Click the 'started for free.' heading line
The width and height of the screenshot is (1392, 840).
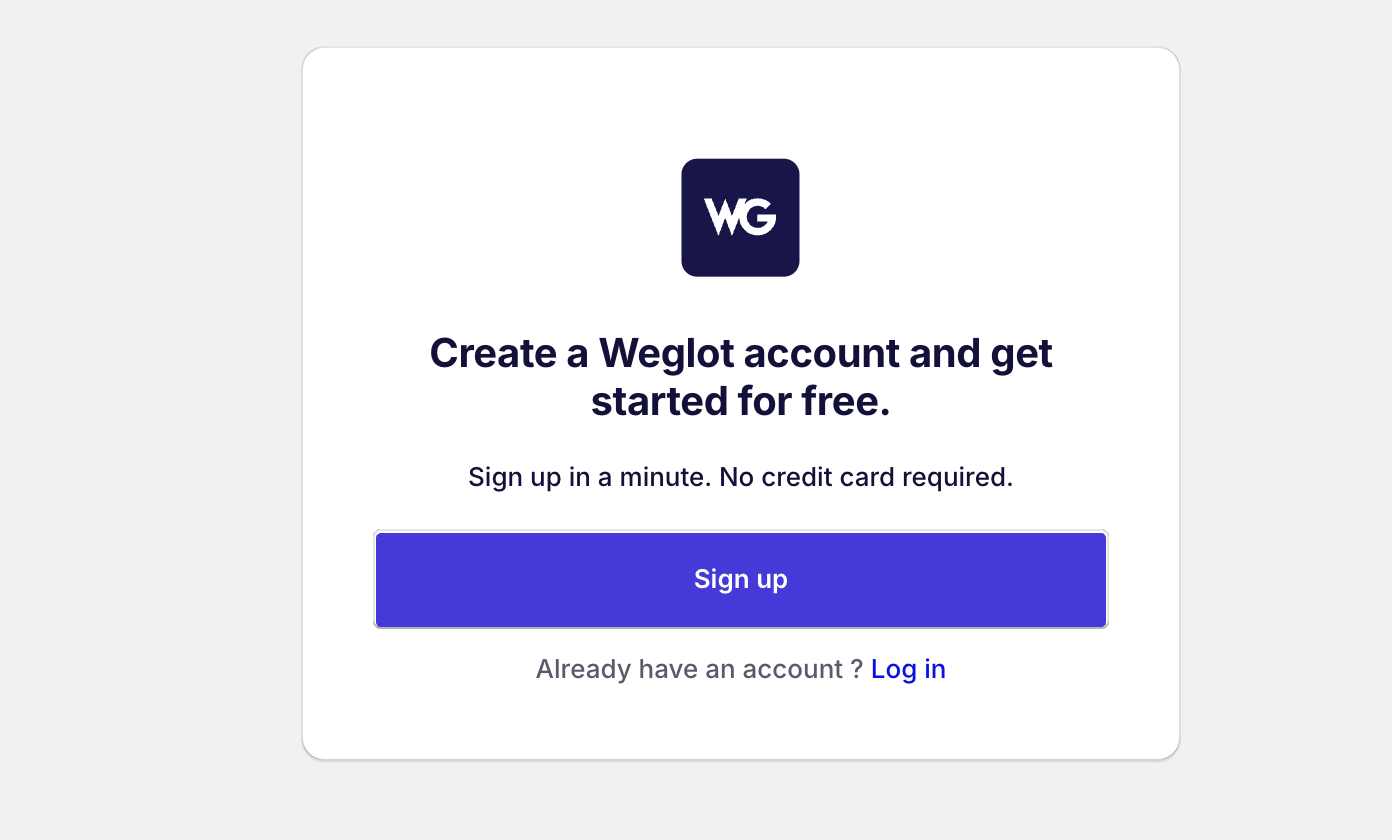(741, 401)
